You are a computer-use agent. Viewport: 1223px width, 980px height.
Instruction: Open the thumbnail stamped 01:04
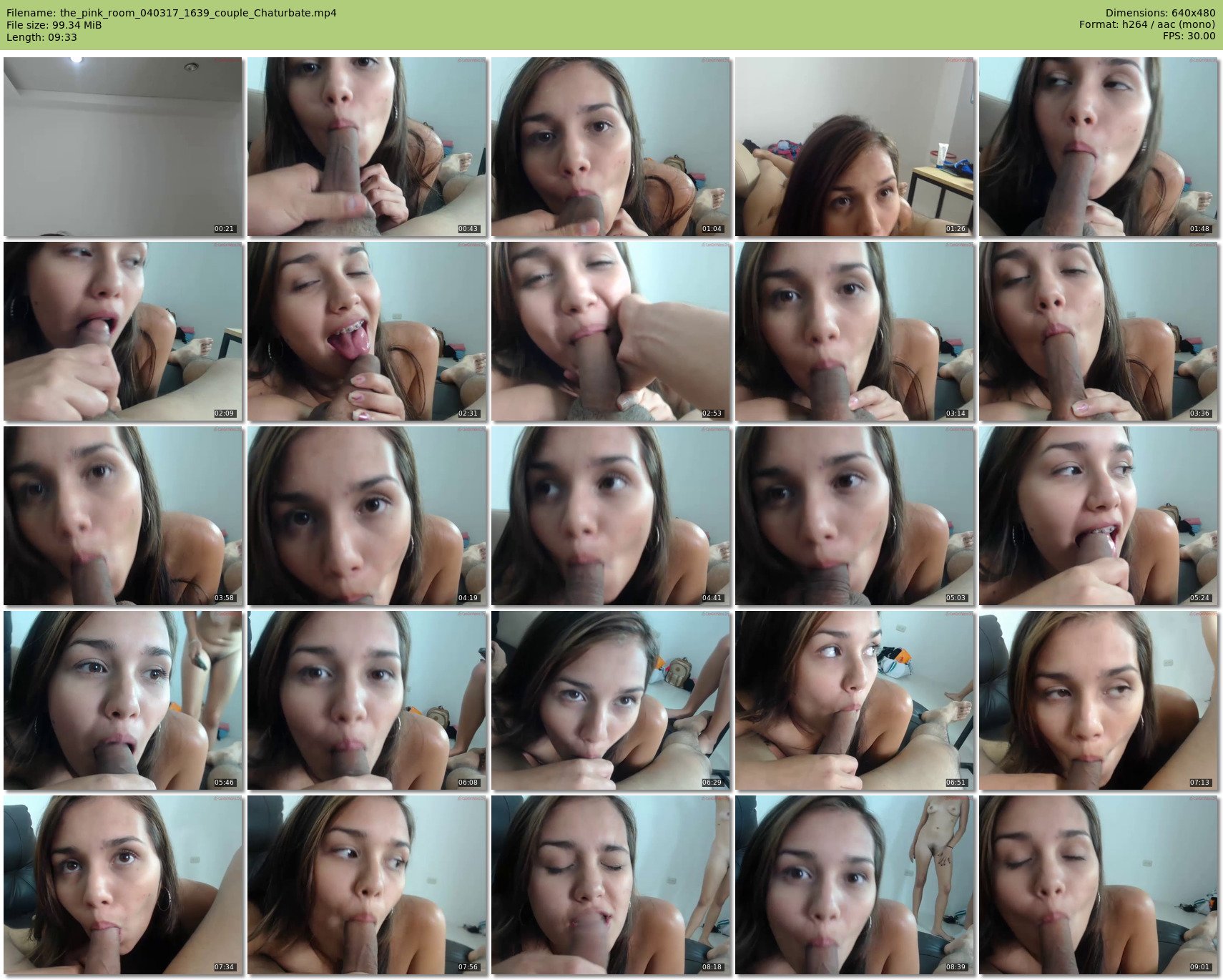[x=611, y=147]
